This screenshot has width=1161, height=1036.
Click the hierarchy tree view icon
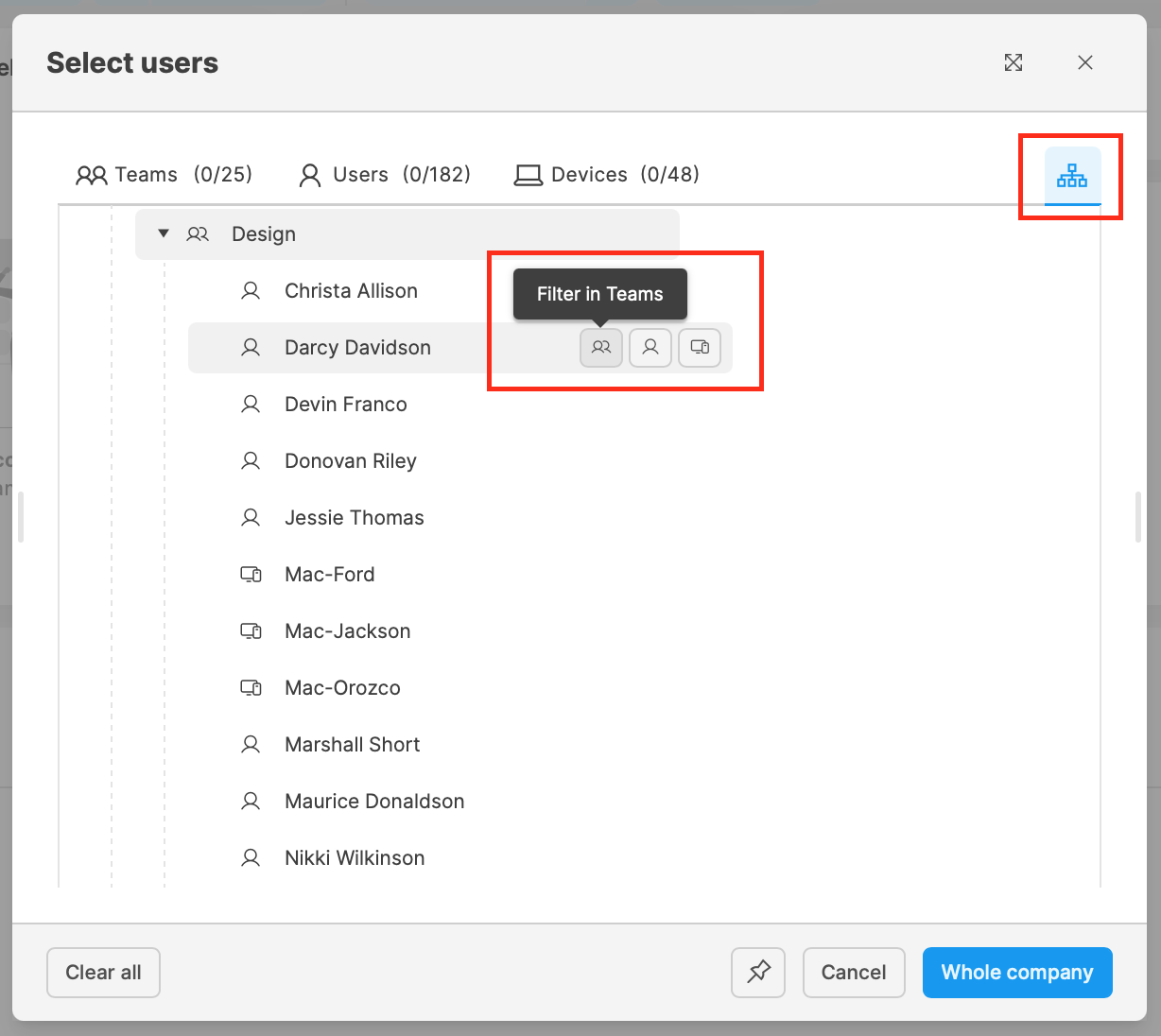click(1072, 176)
